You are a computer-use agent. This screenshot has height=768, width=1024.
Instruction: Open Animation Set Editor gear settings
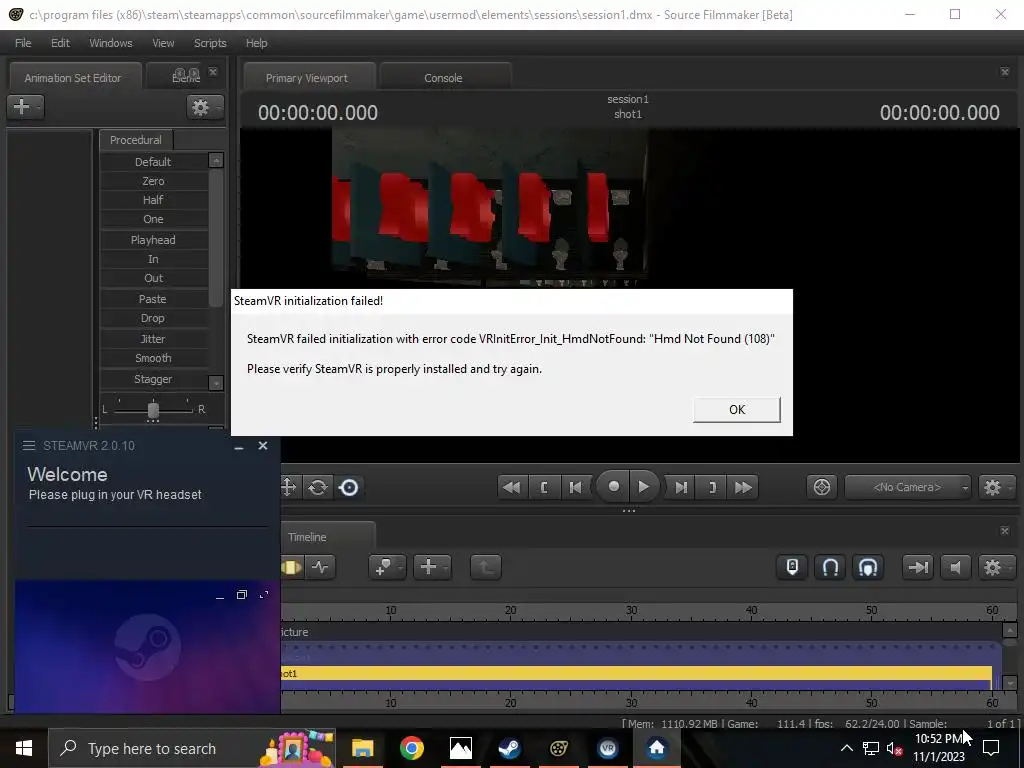tap(204, 107)
